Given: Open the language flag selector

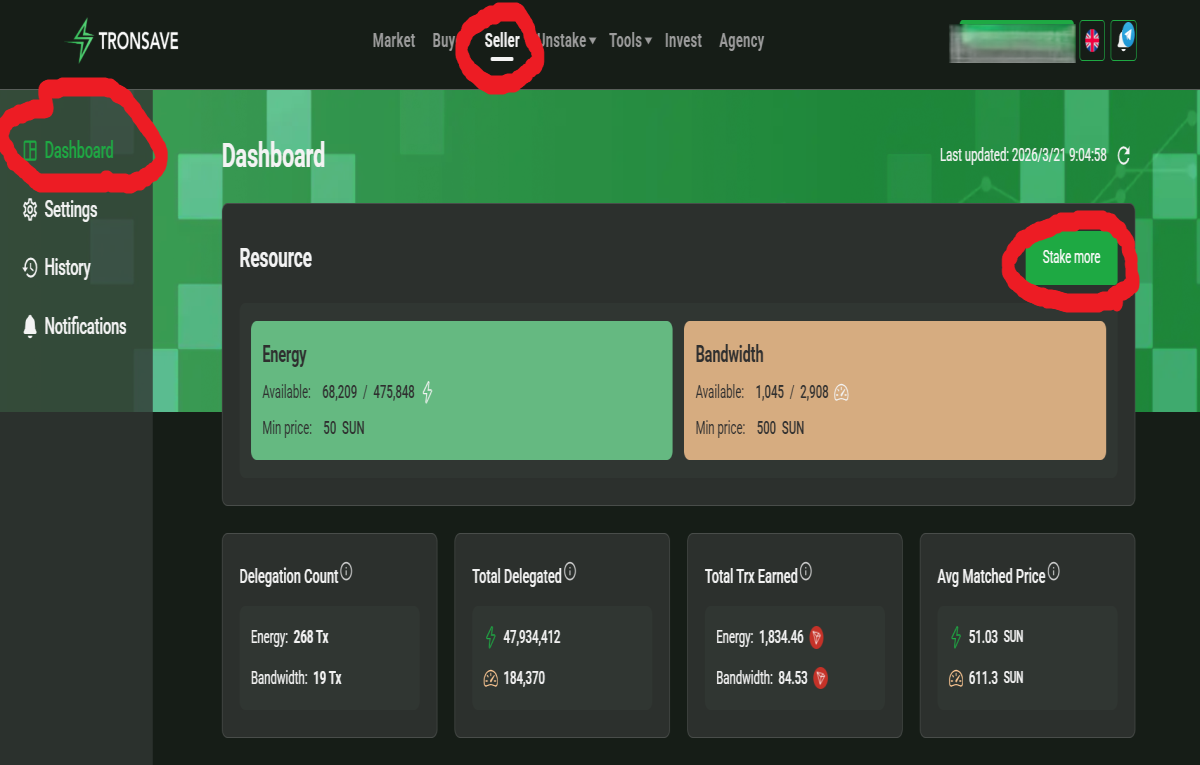Looking at the screenshot, I should click(1092, 41).
